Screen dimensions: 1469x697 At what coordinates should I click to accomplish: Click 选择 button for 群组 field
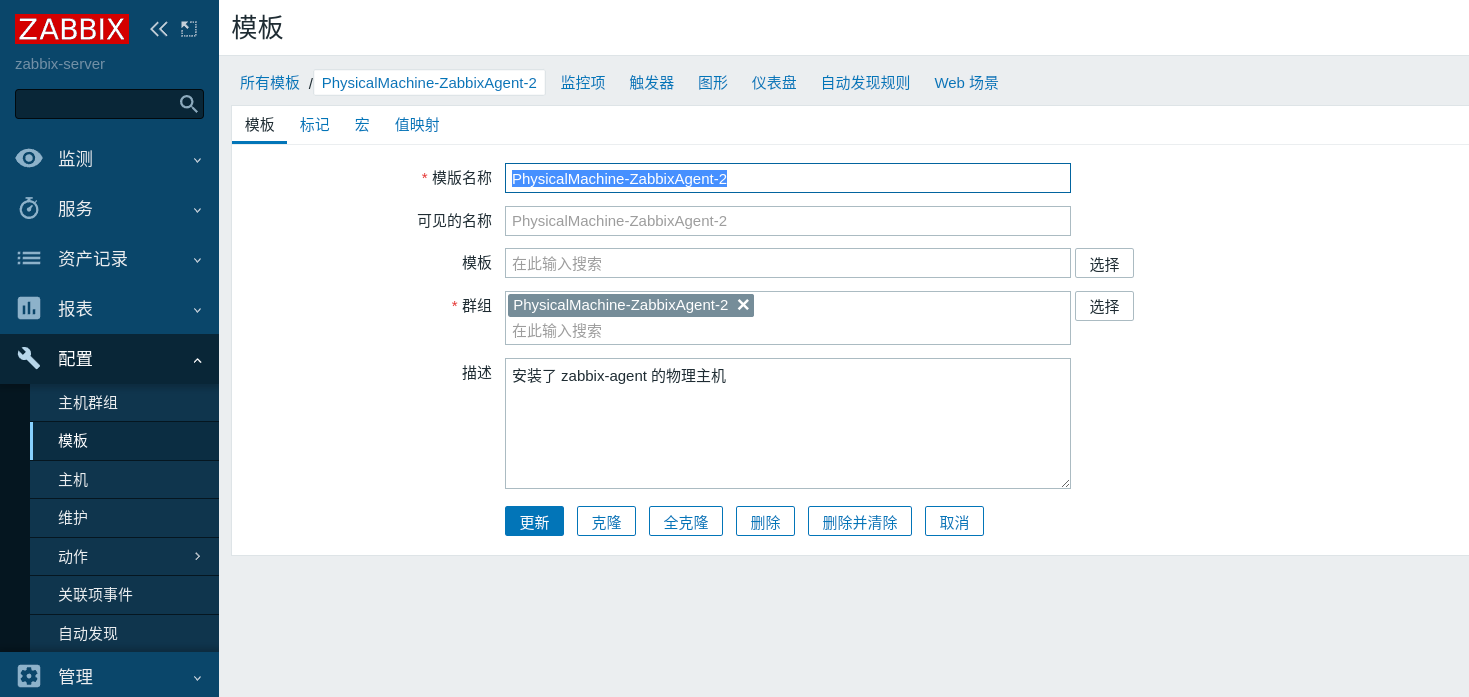coord(1104,306)
